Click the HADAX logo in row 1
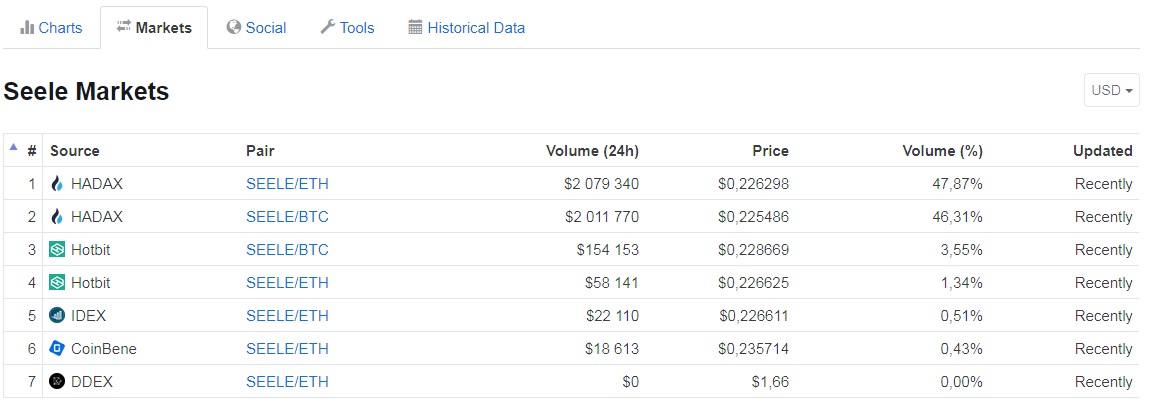 click(x=57, y=184)
